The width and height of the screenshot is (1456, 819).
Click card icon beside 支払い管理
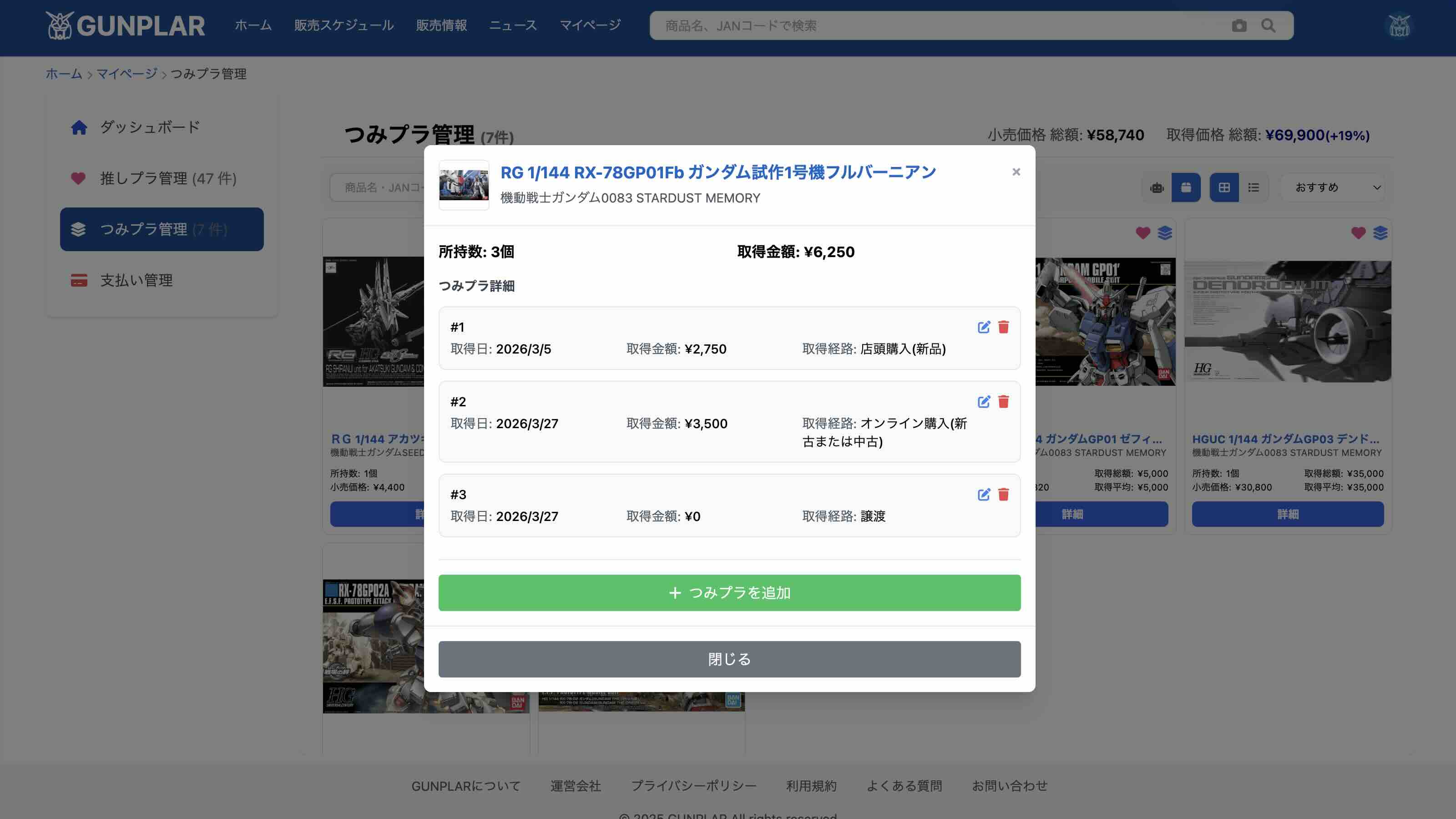click(x=79, y=280)
